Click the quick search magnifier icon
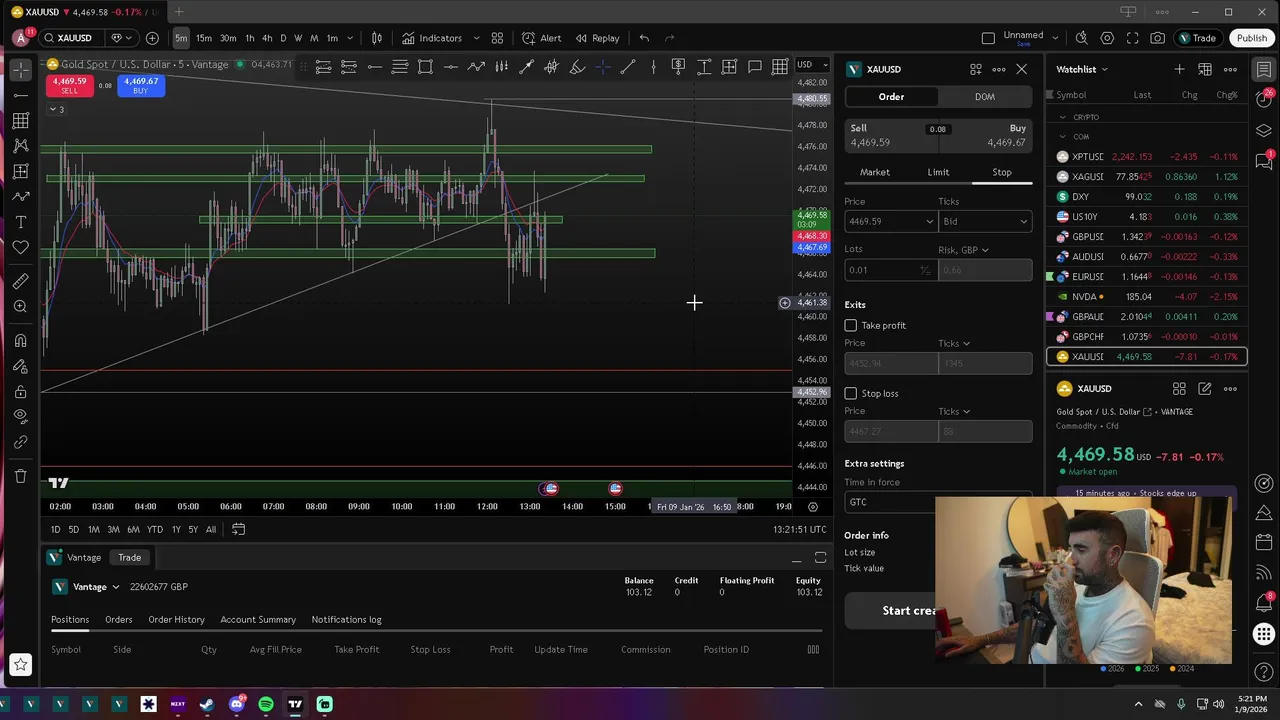Screen dimensions: 1280x720 pyautogui.click(x=1081, y=38)
